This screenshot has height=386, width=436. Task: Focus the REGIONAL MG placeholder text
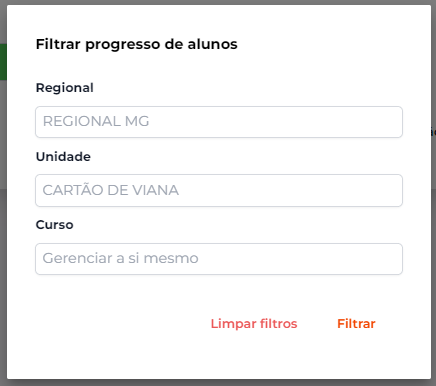coord(96,121)
